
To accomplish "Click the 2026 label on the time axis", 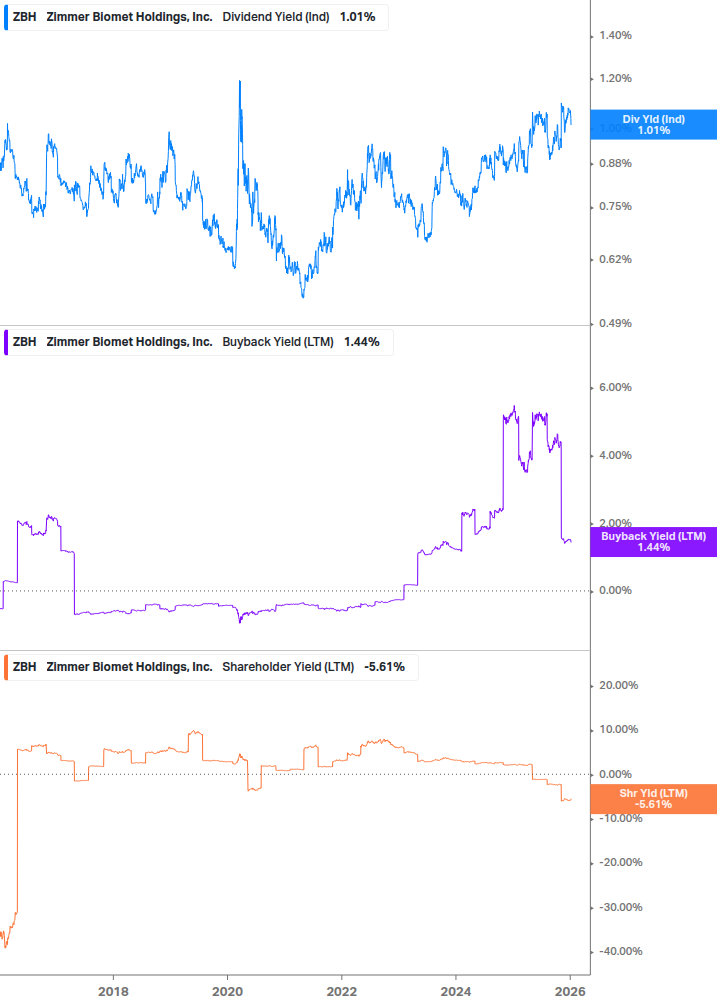I will coord(570,992).
